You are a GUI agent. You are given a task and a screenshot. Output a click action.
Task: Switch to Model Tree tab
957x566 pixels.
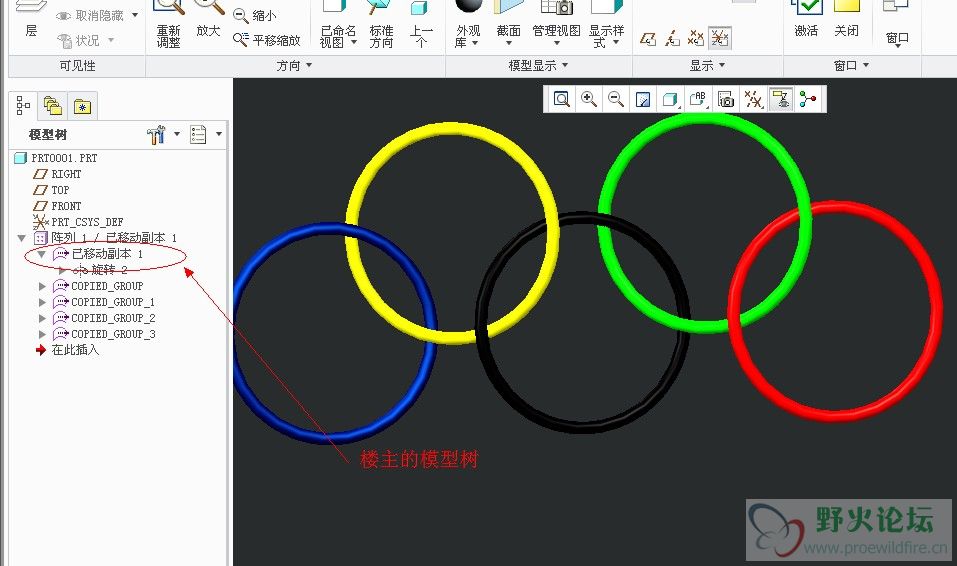click(23, 106)
